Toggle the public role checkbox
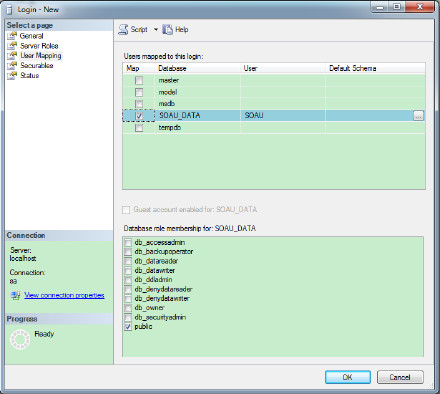440x394 pixels. [128, 327]
